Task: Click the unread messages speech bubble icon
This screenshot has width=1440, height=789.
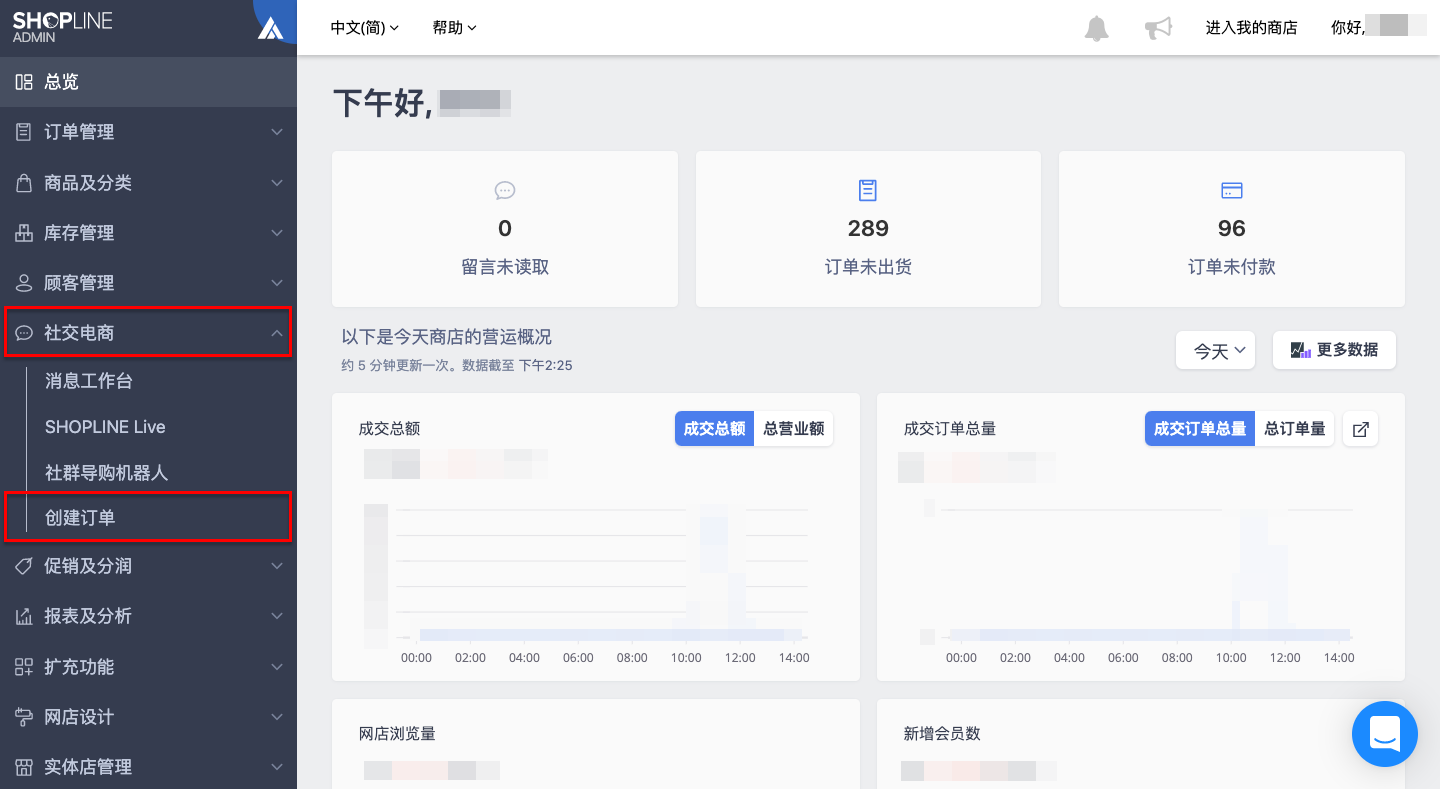Action: tap(505, 190)
